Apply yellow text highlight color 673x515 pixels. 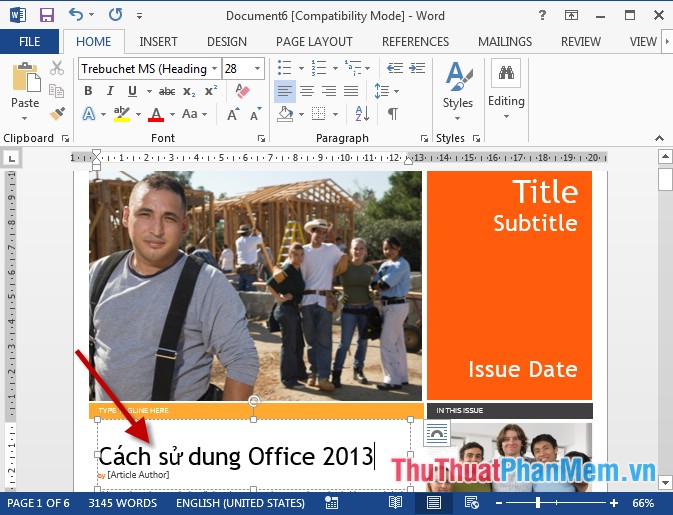121,114
